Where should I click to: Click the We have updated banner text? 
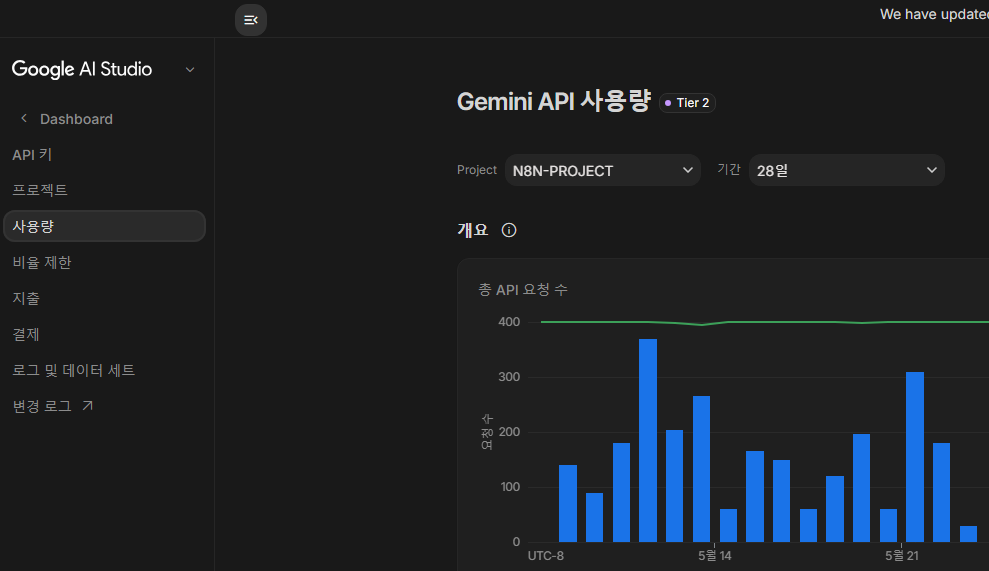tap(934, 14)
